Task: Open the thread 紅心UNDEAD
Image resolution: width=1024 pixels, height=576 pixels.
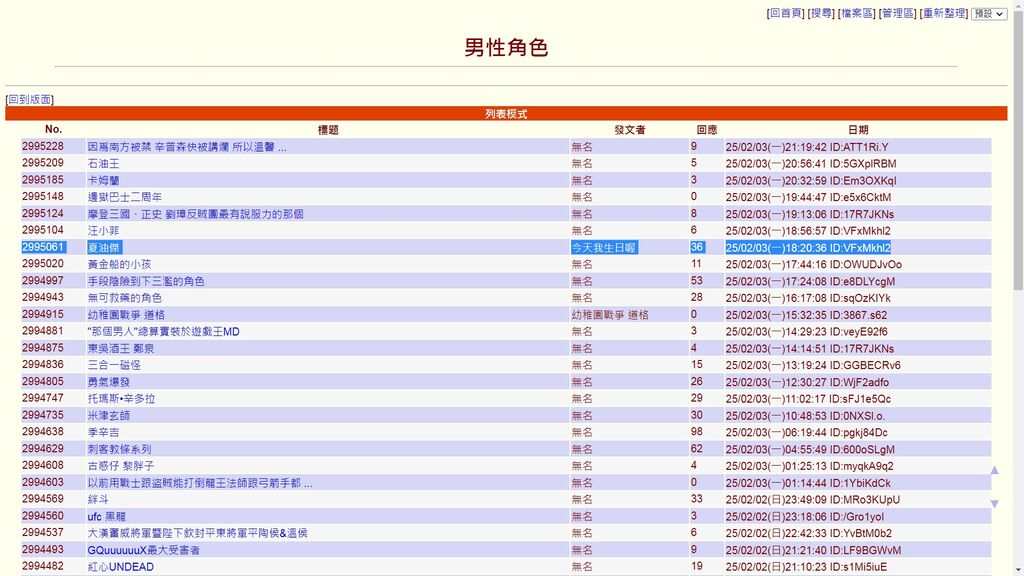Action: (120, 567)
